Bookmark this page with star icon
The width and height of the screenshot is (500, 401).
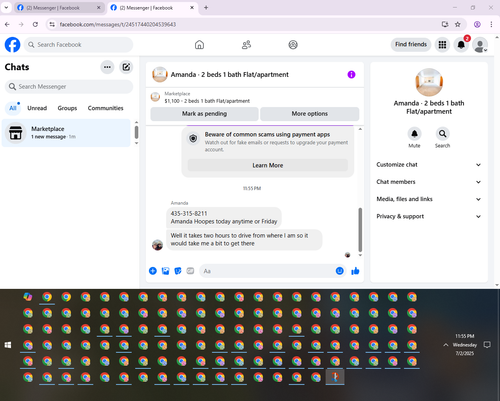(458, 24)
